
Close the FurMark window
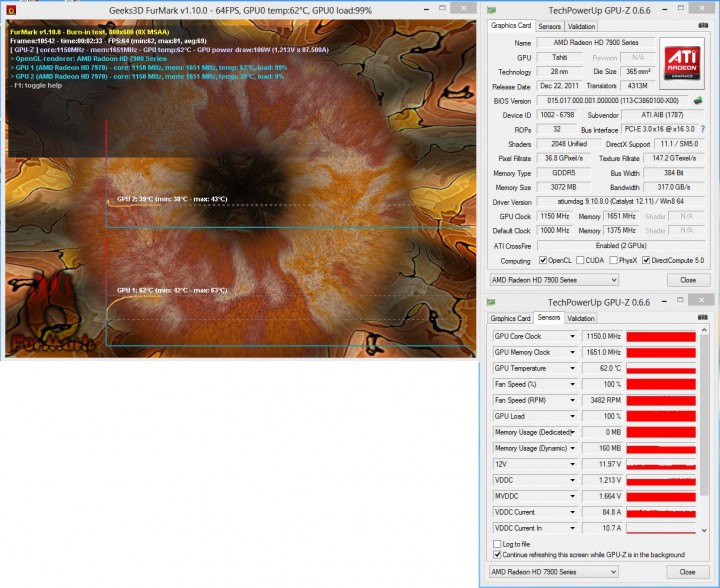(463, 8)
